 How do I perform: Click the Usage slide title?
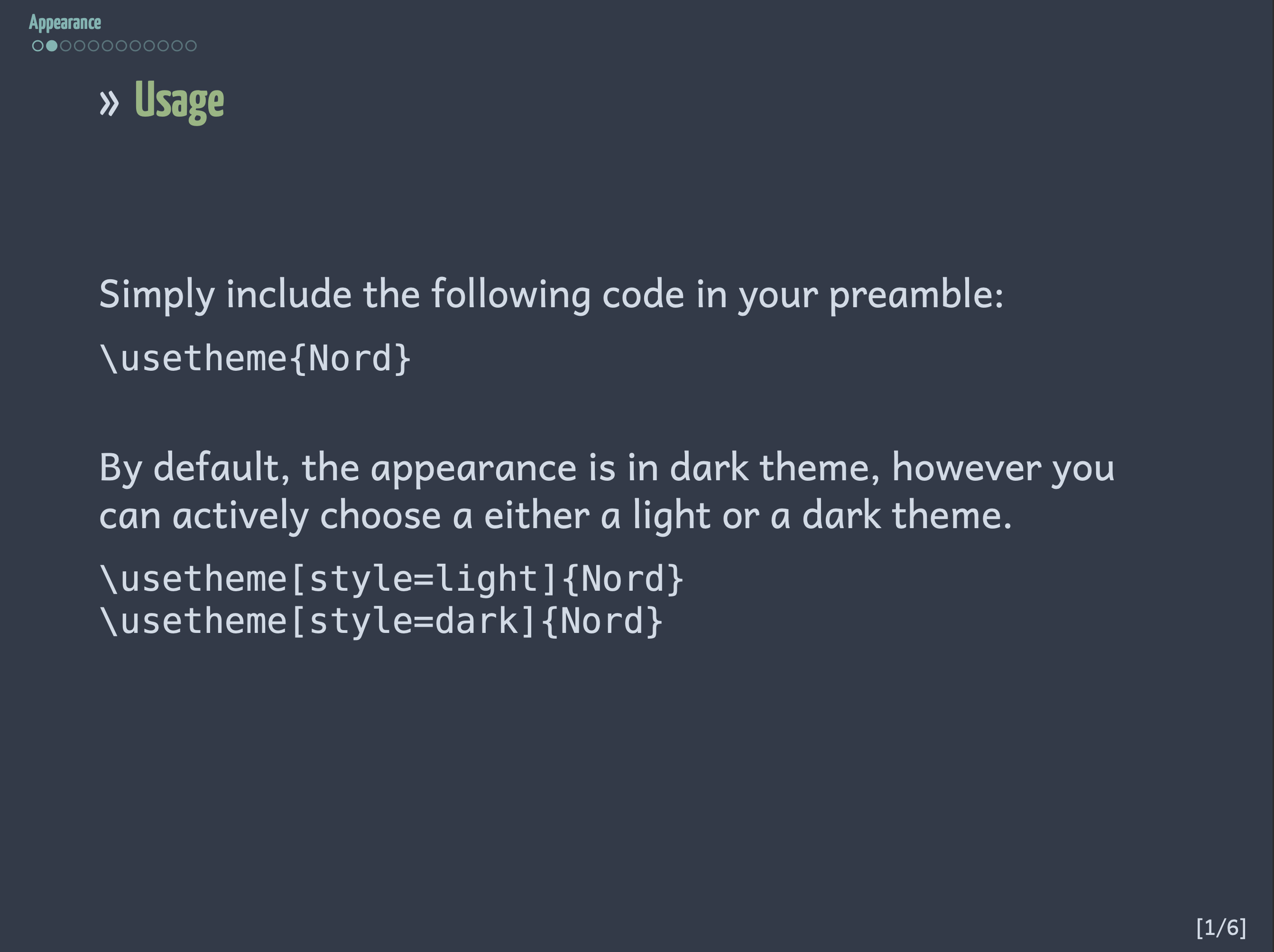(x=179, y=101)
